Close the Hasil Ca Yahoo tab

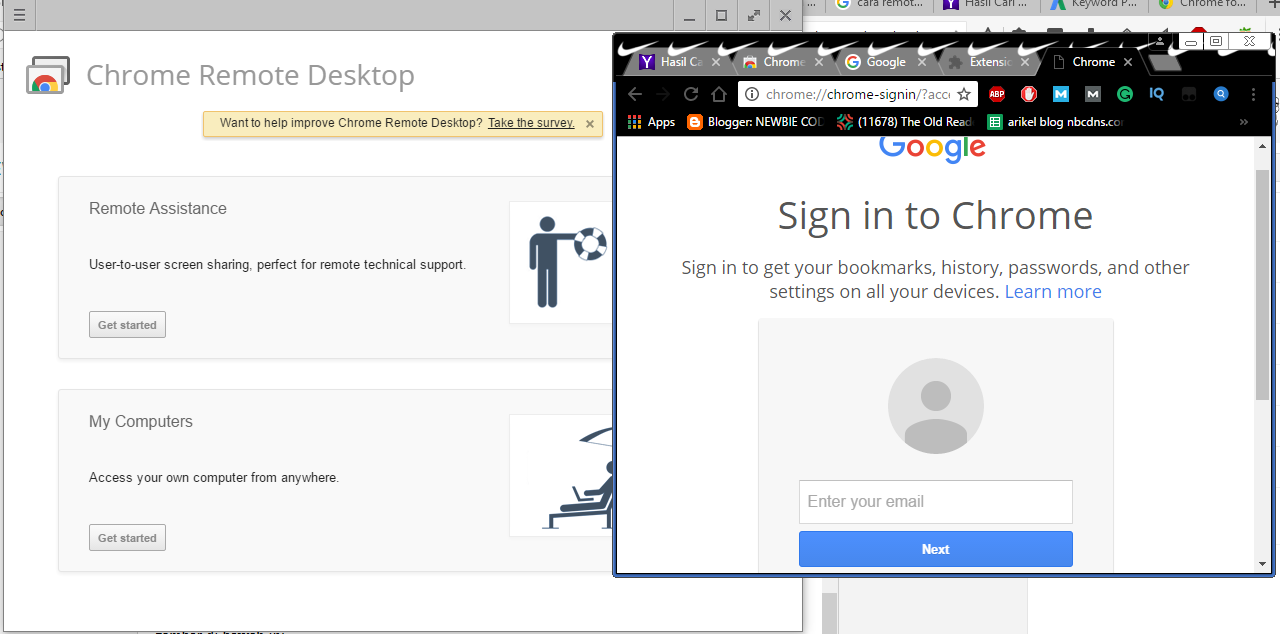point(716,62)
